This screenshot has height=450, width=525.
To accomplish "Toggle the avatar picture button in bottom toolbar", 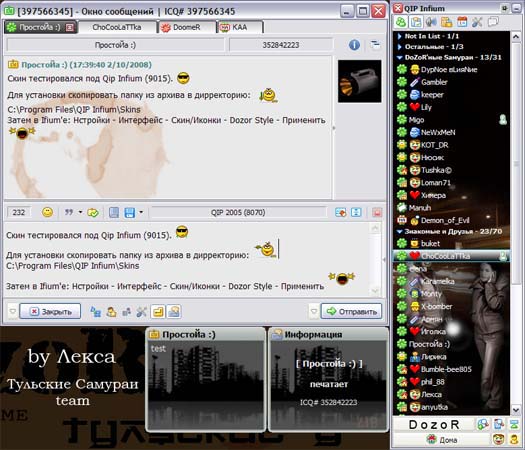I will tap(174, 312).
